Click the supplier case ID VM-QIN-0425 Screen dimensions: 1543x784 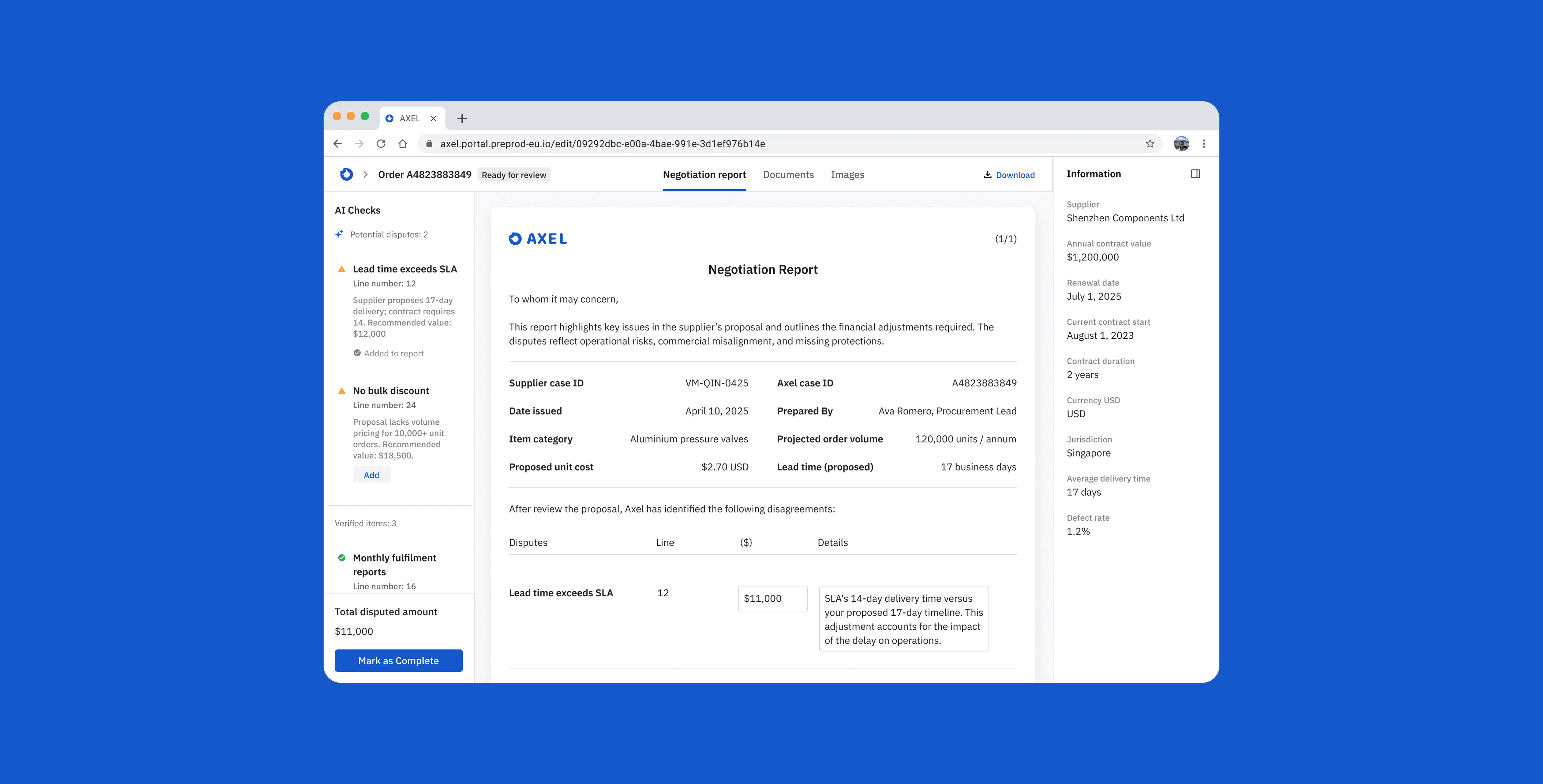(x=717, y=383)
